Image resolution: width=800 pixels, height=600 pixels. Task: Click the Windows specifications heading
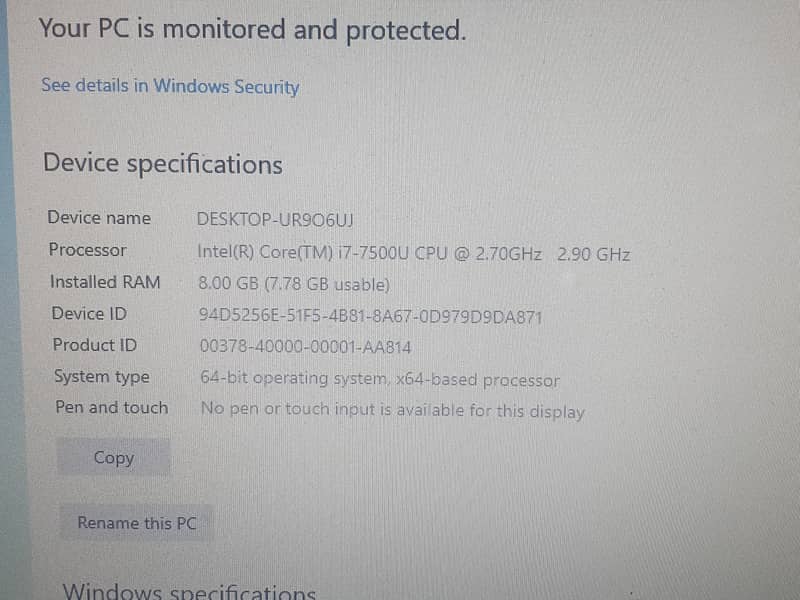pos(189,591)
